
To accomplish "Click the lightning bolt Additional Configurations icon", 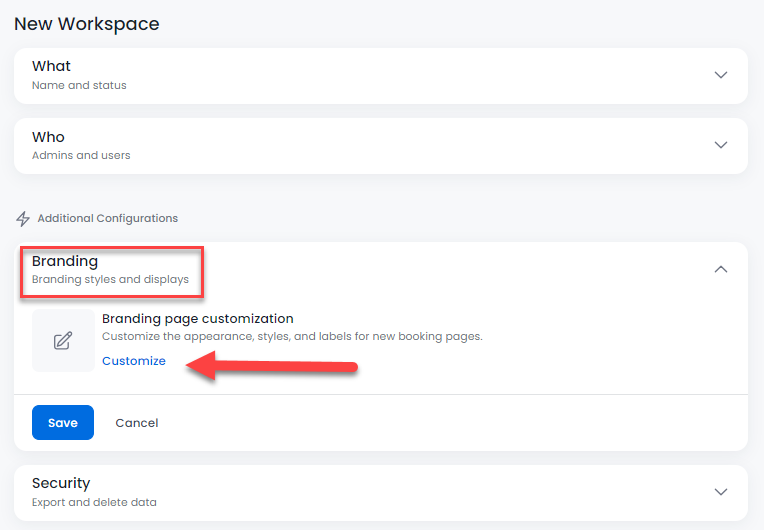I will coord(23,219).
